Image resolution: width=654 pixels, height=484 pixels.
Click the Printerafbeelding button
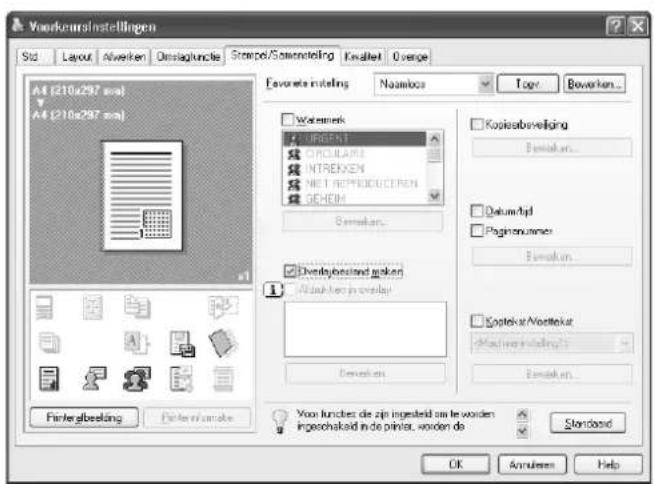click(84, 418)
